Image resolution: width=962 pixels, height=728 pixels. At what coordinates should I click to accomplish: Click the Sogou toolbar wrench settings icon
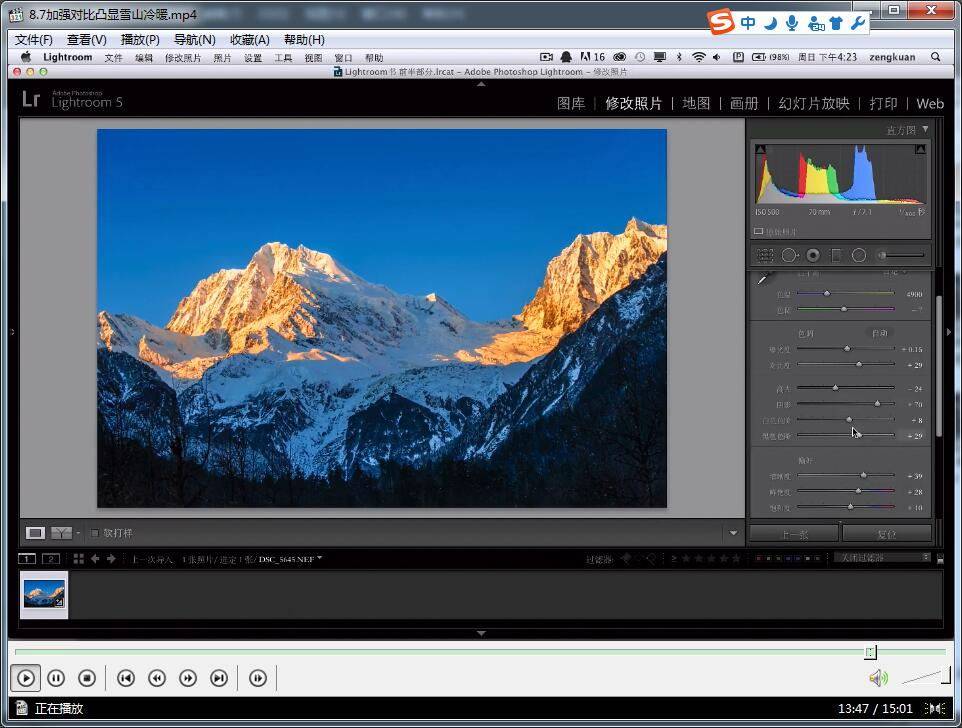[857, 23]
